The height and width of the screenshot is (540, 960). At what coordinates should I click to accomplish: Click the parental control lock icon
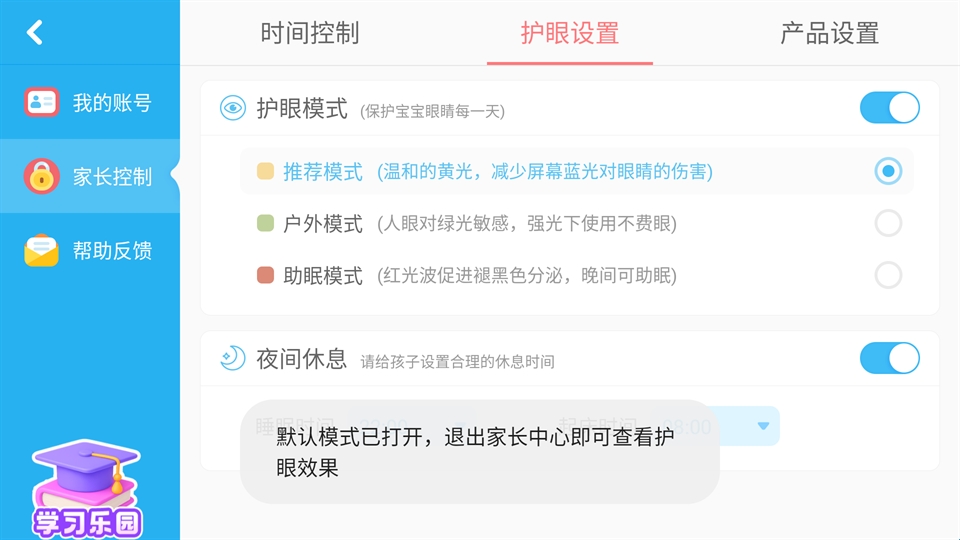coord(42,177)
